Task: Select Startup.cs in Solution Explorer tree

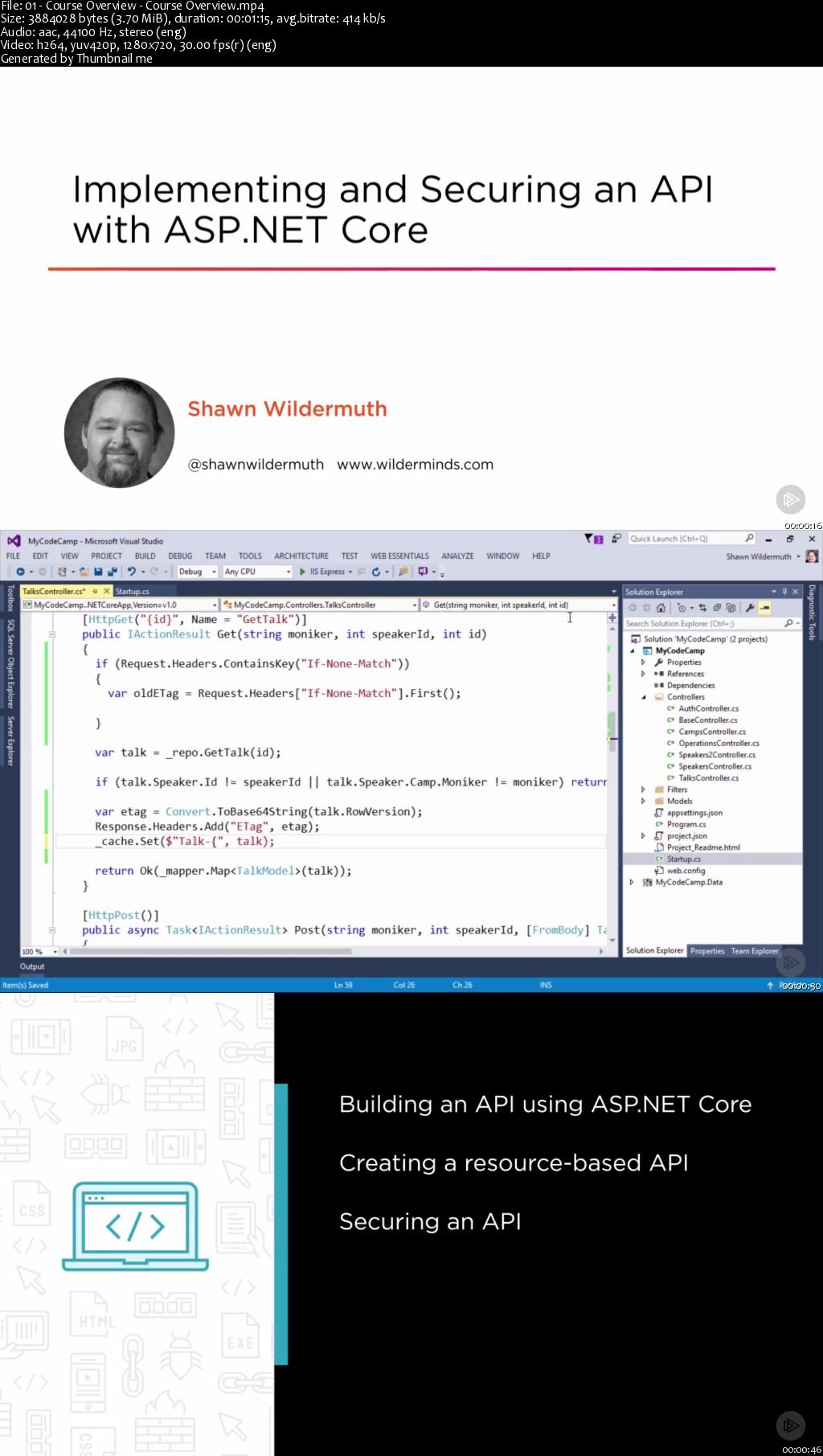Action: pyautogui.click(x=683, y=859)
